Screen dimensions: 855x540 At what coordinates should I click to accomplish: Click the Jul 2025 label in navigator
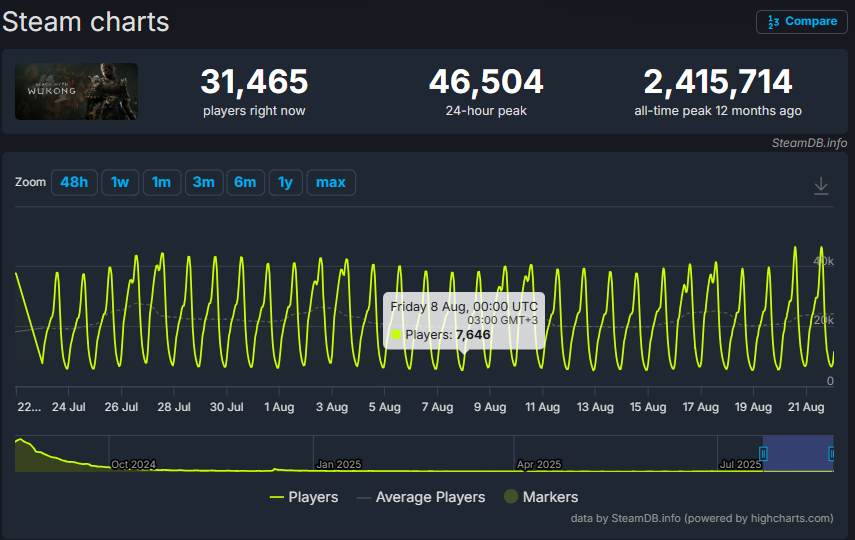click(740, 464)
